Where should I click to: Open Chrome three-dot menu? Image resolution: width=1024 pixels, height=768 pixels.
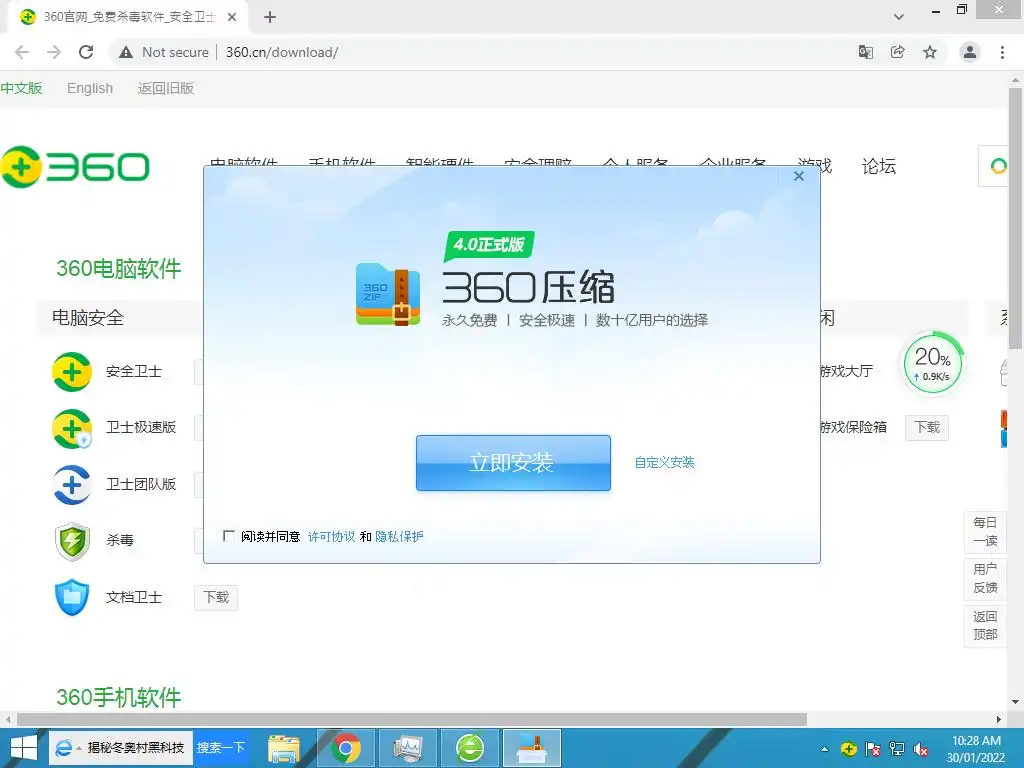(x=1002, y=52)
